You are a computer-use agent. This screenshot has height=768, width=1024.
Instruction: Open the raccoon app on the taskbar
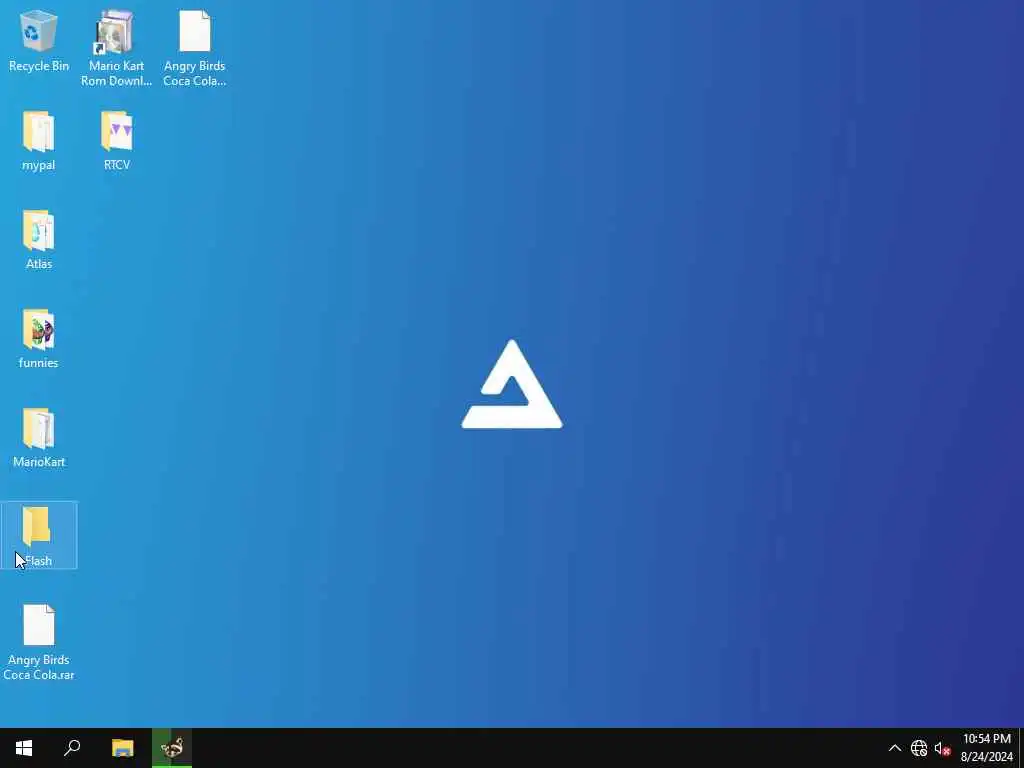click(172, 748)
